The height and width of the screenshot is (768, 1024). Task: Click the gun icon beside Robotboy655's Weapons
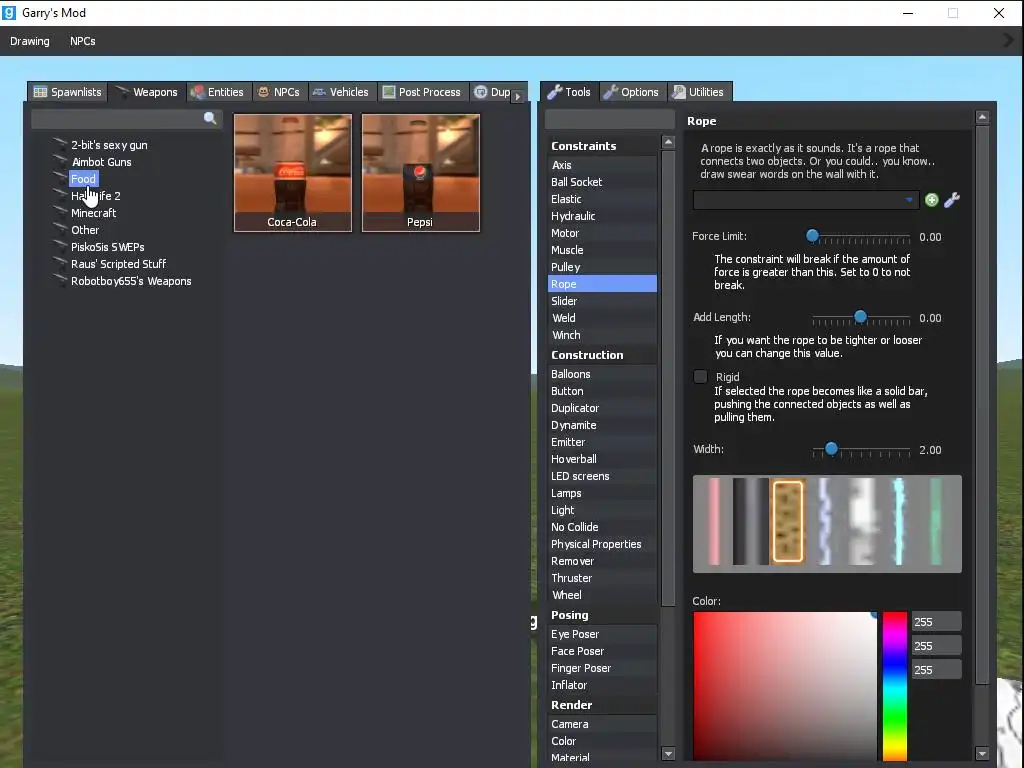[60, 280]
